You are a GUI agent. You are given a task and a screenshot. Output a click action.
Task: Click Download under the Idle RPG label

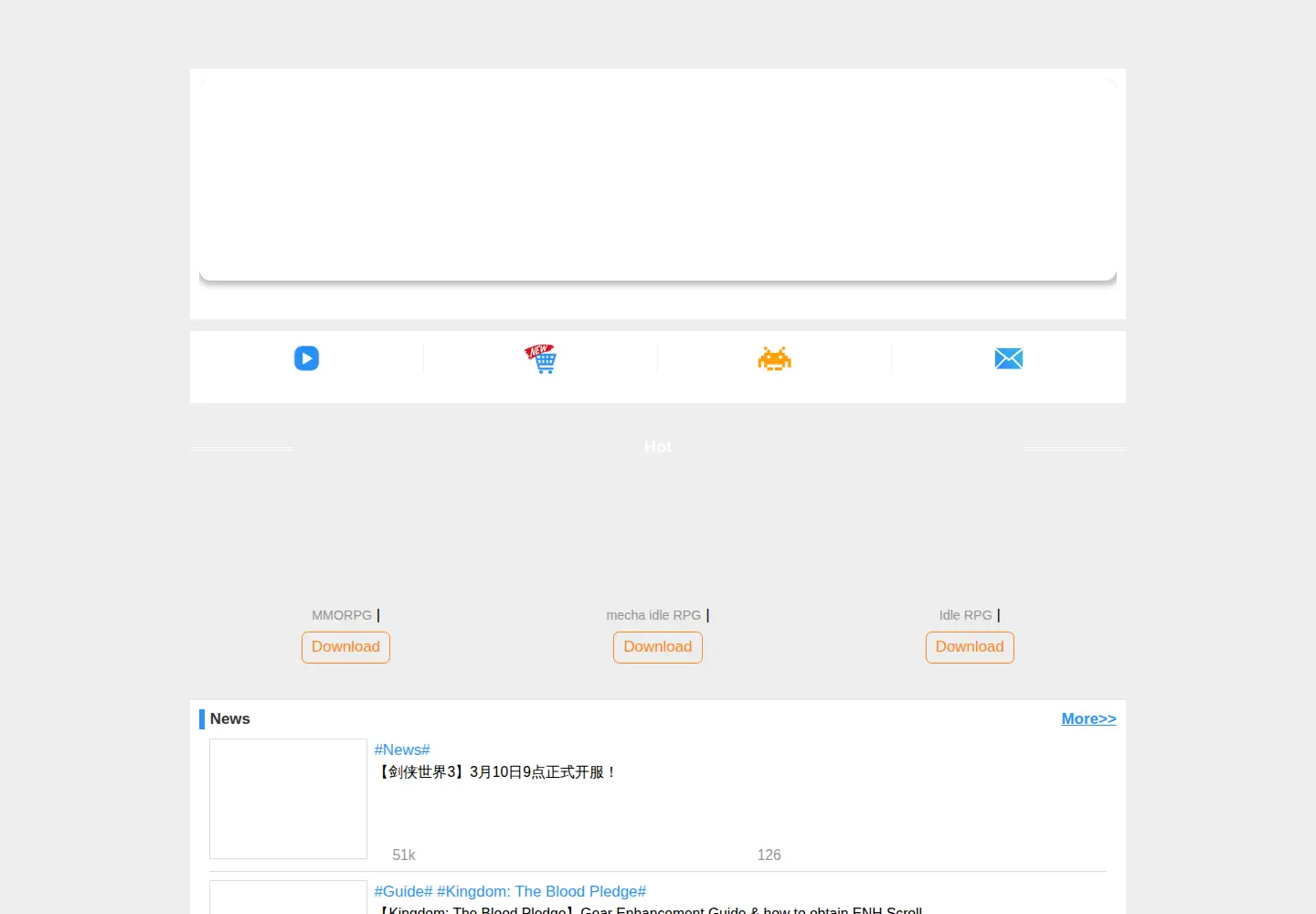pos(970,647)
